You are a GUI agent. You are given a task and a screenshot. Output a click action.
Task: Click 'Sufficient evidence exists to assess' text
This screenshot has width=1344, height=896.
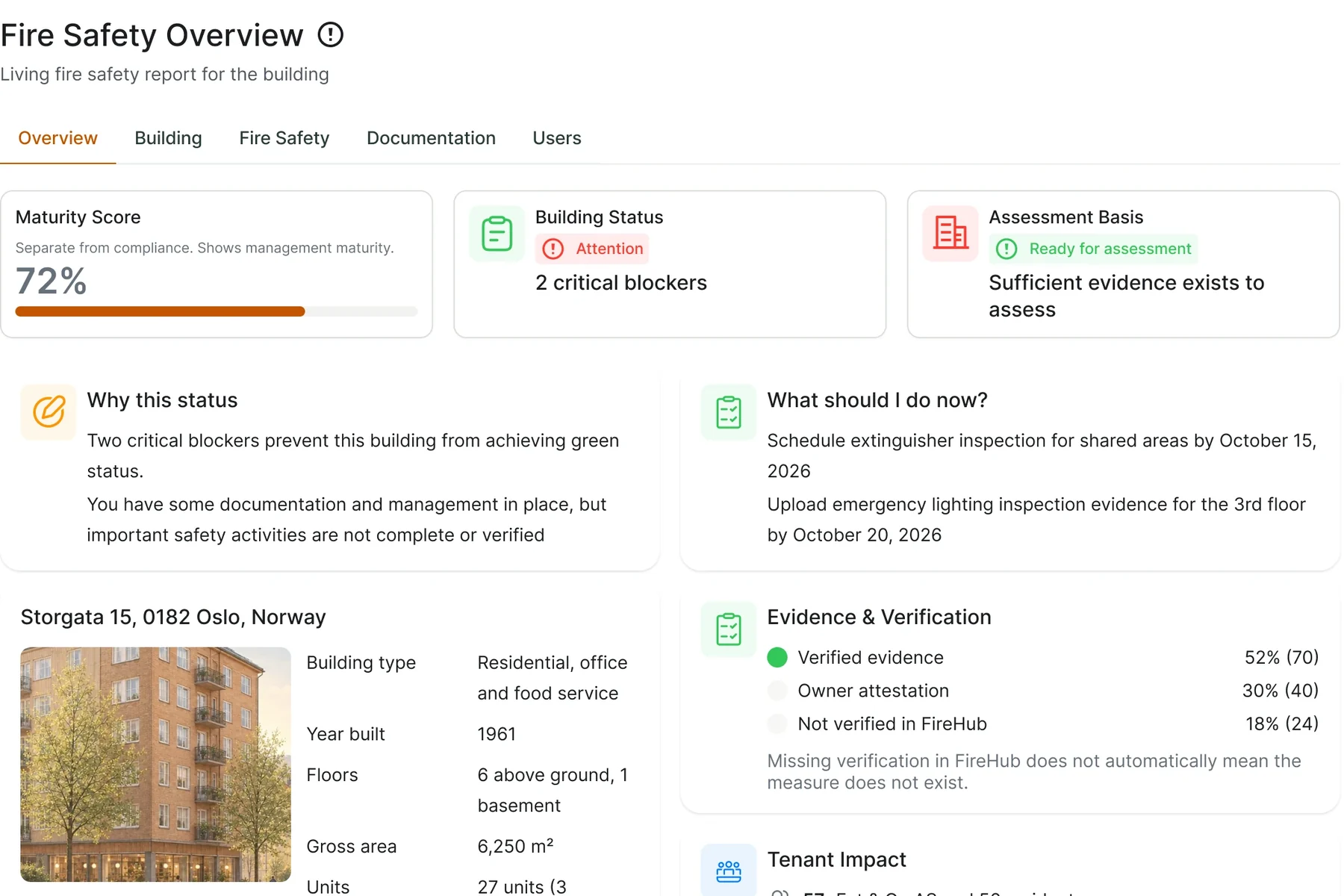point(1126,296)
